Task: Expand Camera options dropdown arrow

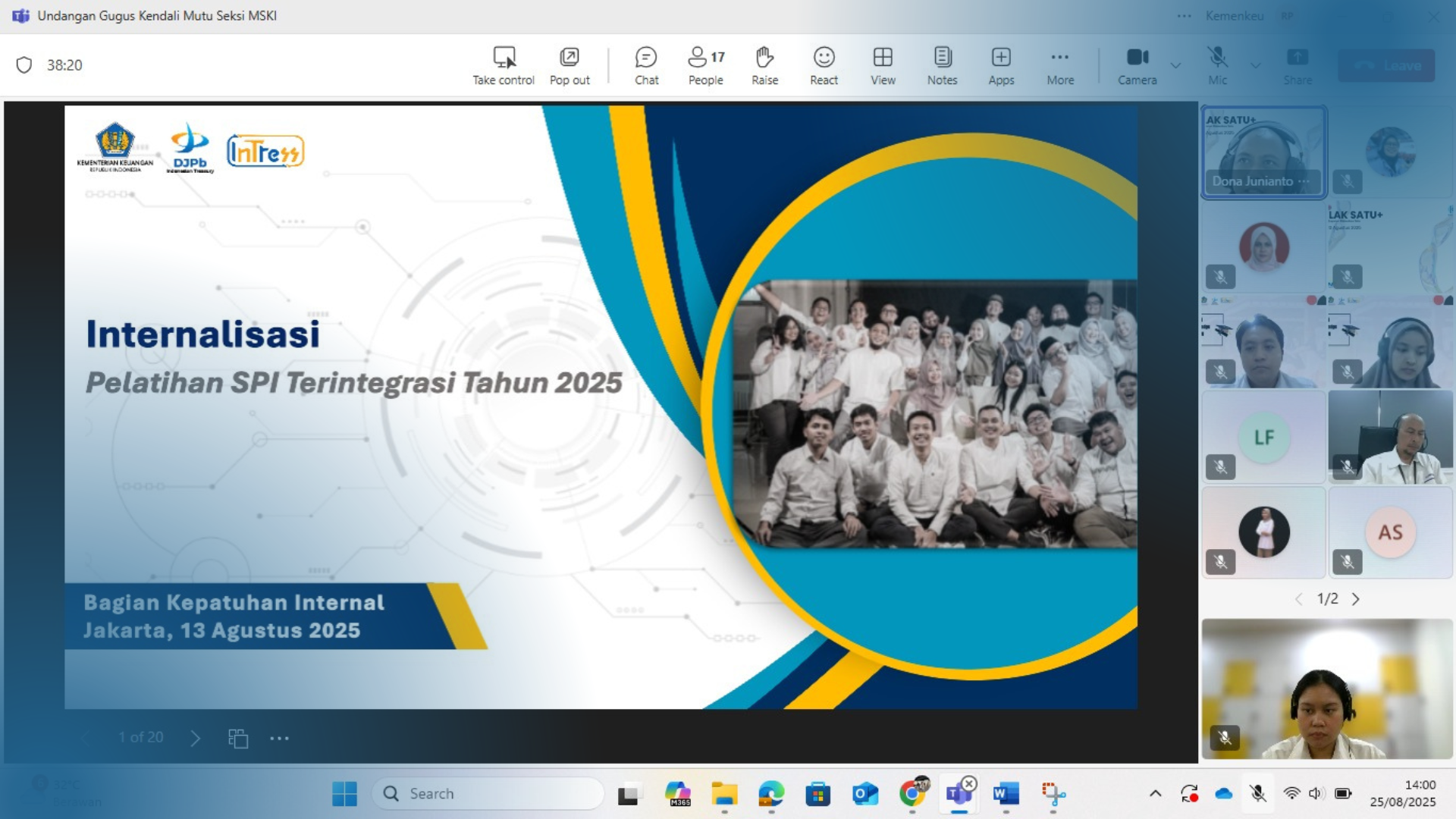Action: pyautogui.click(x=1175, y=65)
